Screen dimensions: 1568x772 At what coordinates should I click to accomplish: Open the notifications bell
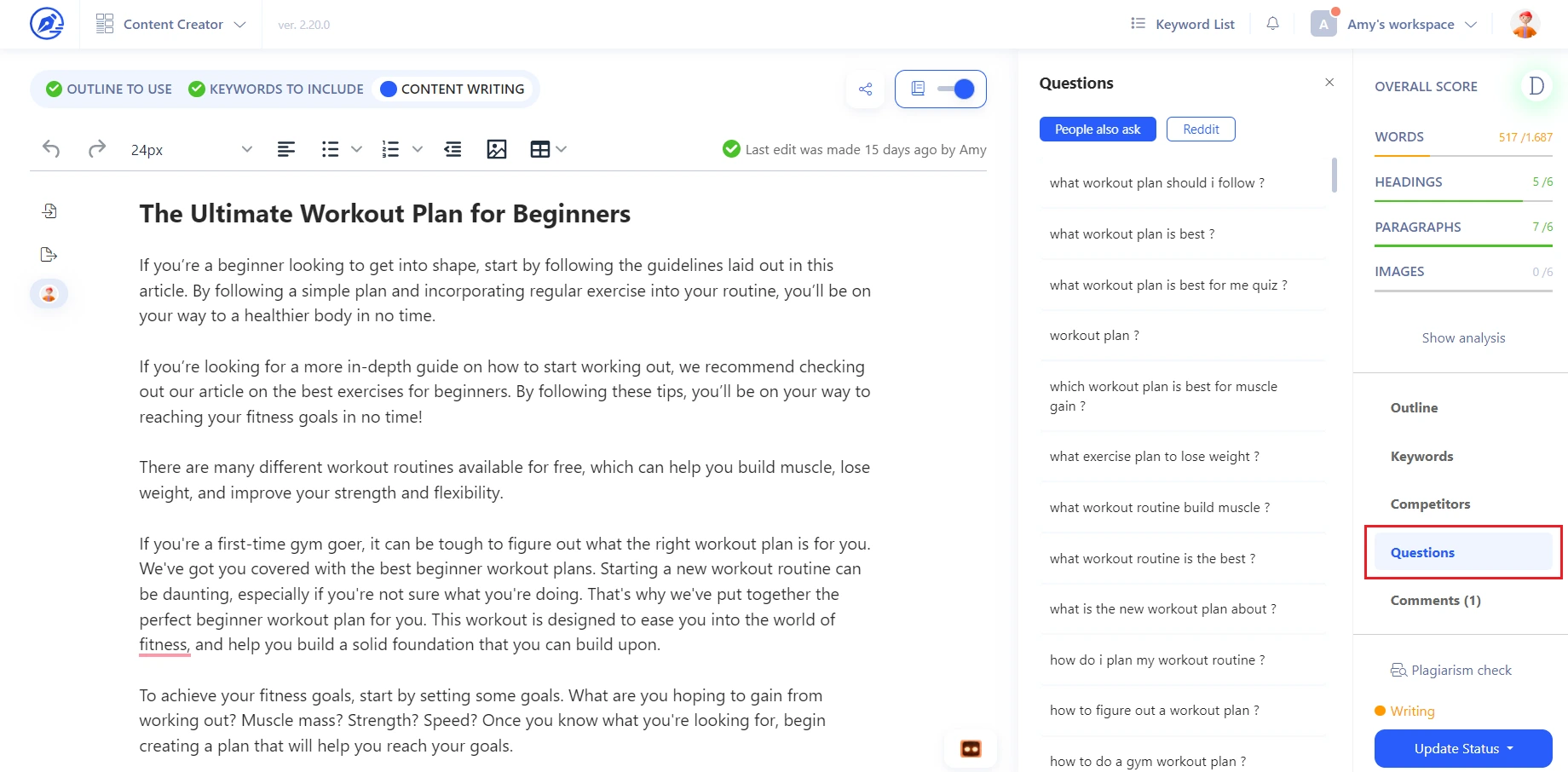click(1272, 23)
